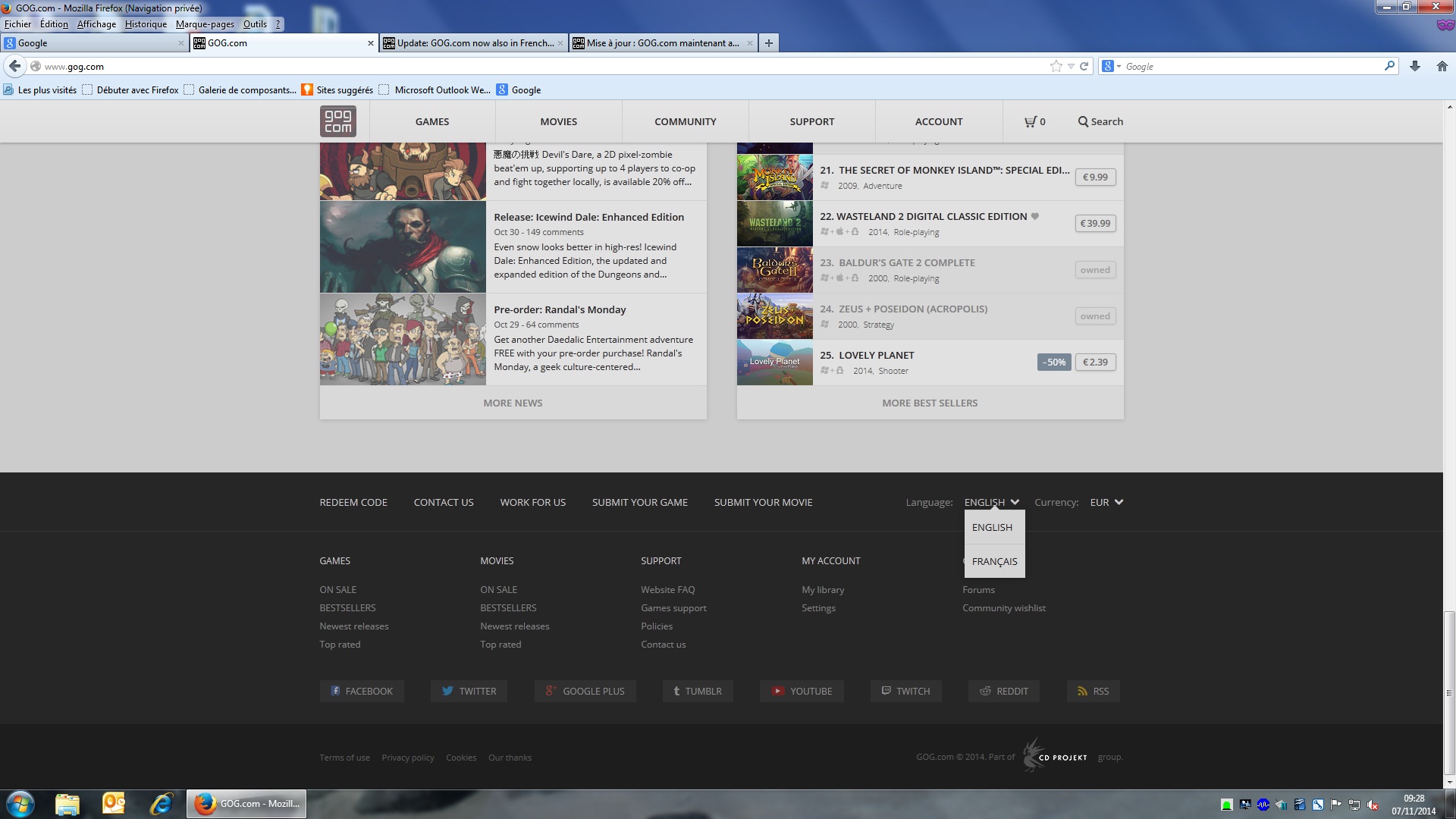Viewport: 1456px width, 819px height.
Task: Open the WORK FOR US link
Action: 533,502
